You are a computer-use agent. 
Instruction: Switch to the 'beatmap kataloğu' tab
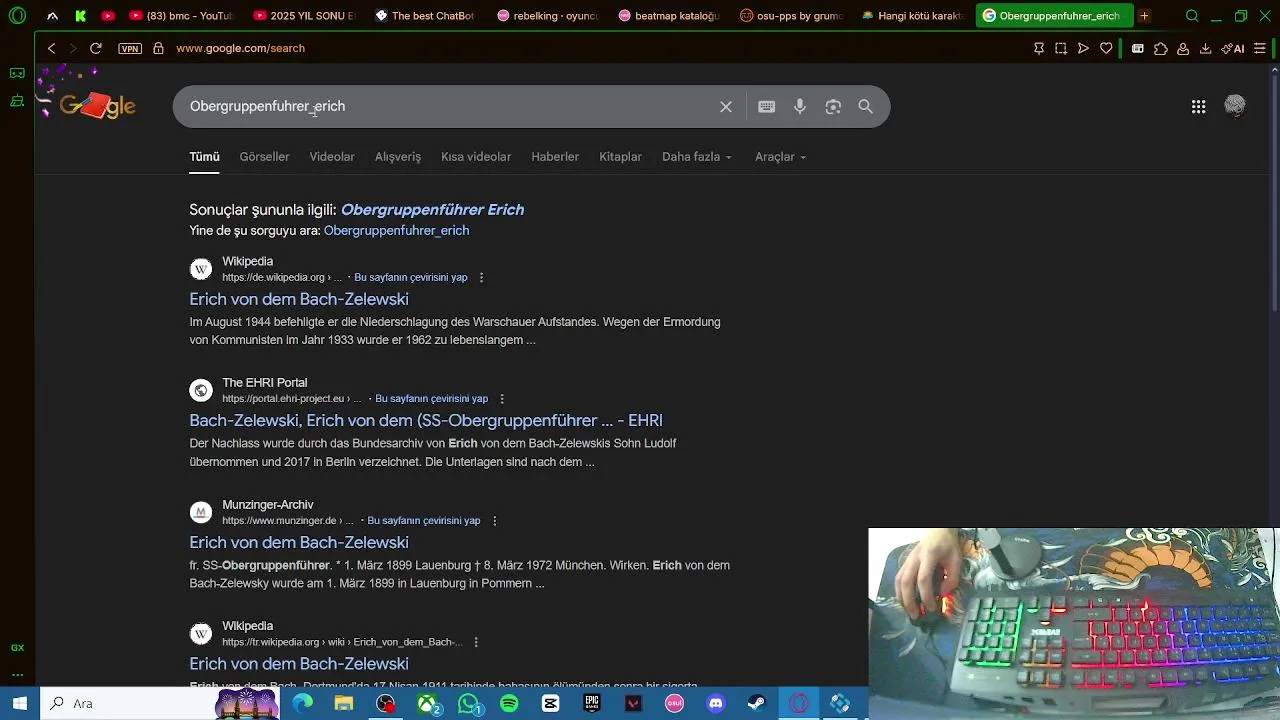[x=668, y=16]
